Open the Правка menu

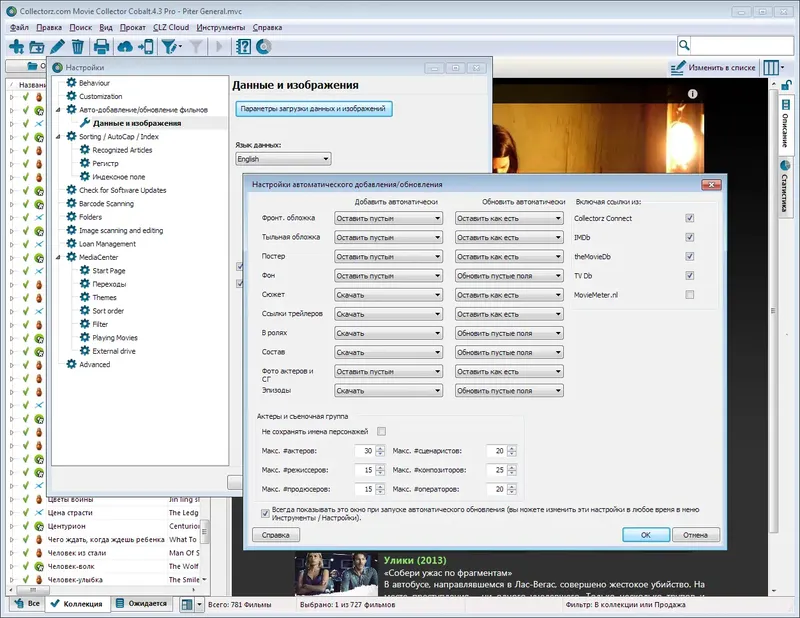49,28
